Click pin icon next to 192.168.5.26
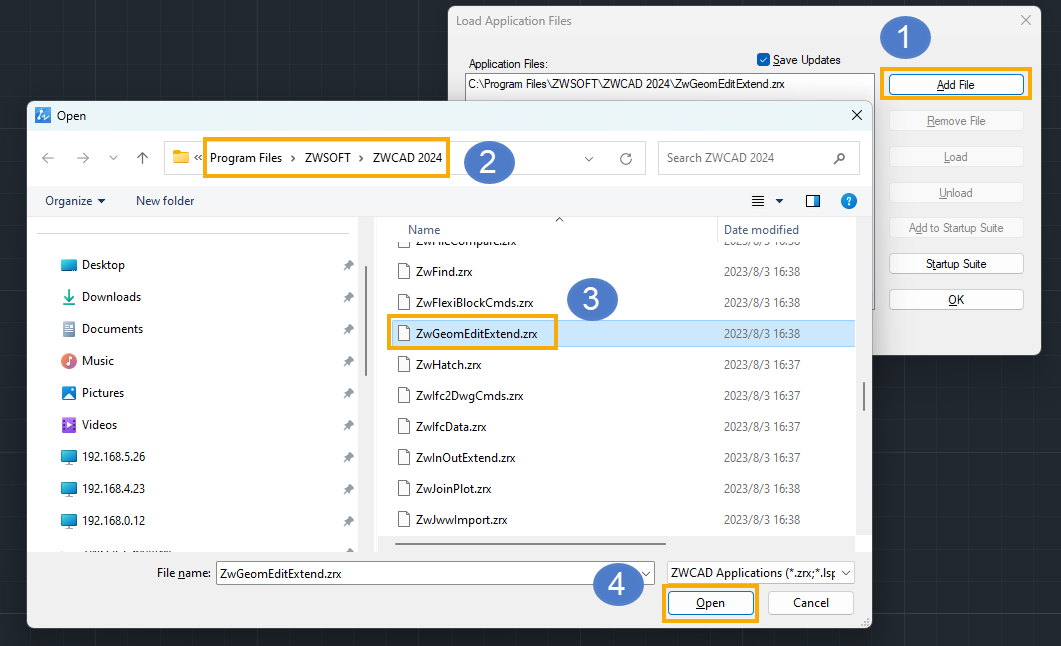This screenshot has height=646, width=1061. tap(348, 457)
